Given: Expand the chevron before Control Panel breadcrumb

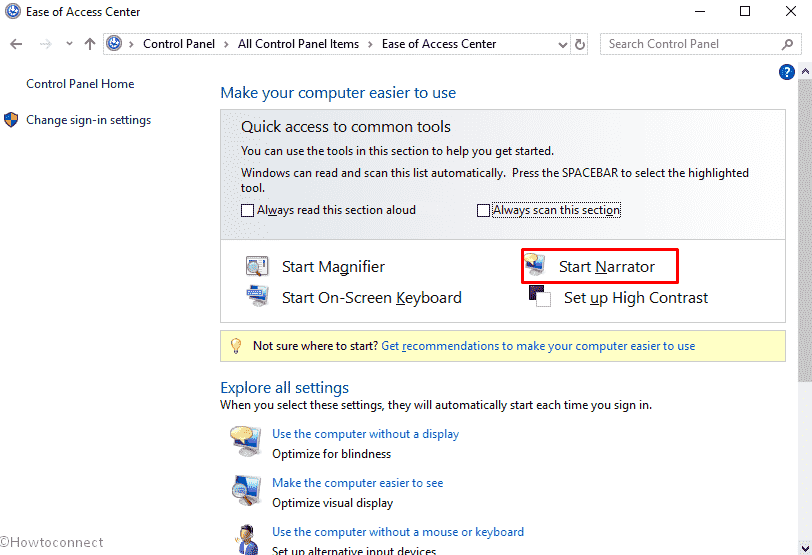Looking at the screenshot, I should point(132,45).
